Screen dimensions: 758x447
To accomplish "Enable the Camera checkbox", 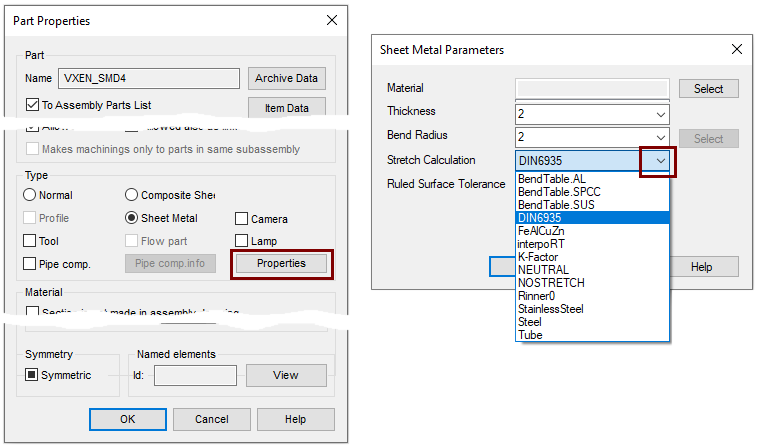I will (242, 219).
